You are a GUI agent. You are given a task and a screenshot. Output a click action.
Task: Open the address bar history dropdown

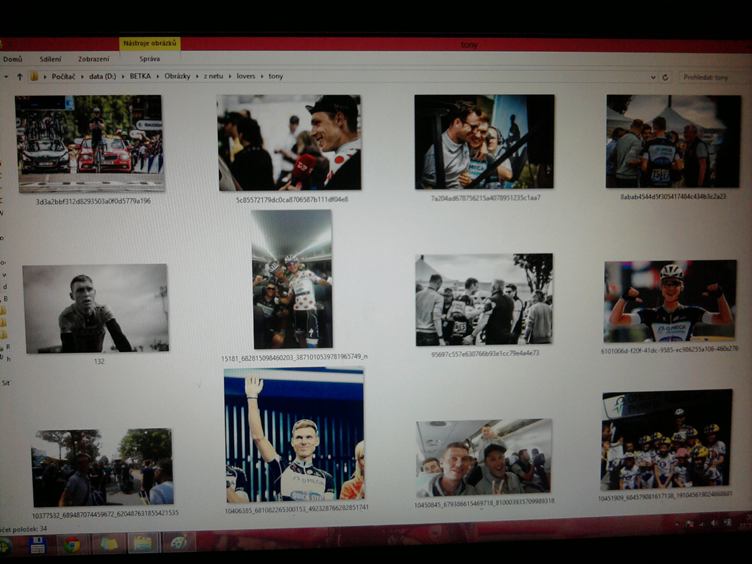tap(653, 77)
